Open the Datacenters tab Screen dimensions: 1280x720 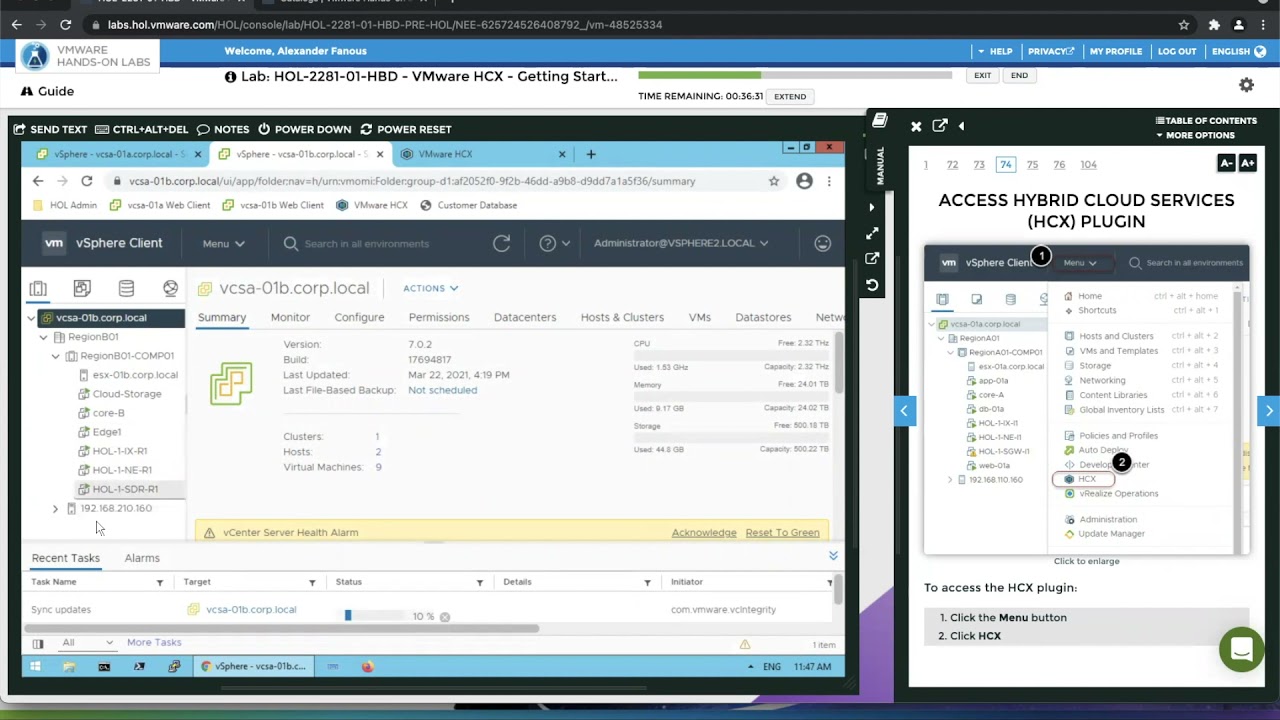[x=525, y=317]
